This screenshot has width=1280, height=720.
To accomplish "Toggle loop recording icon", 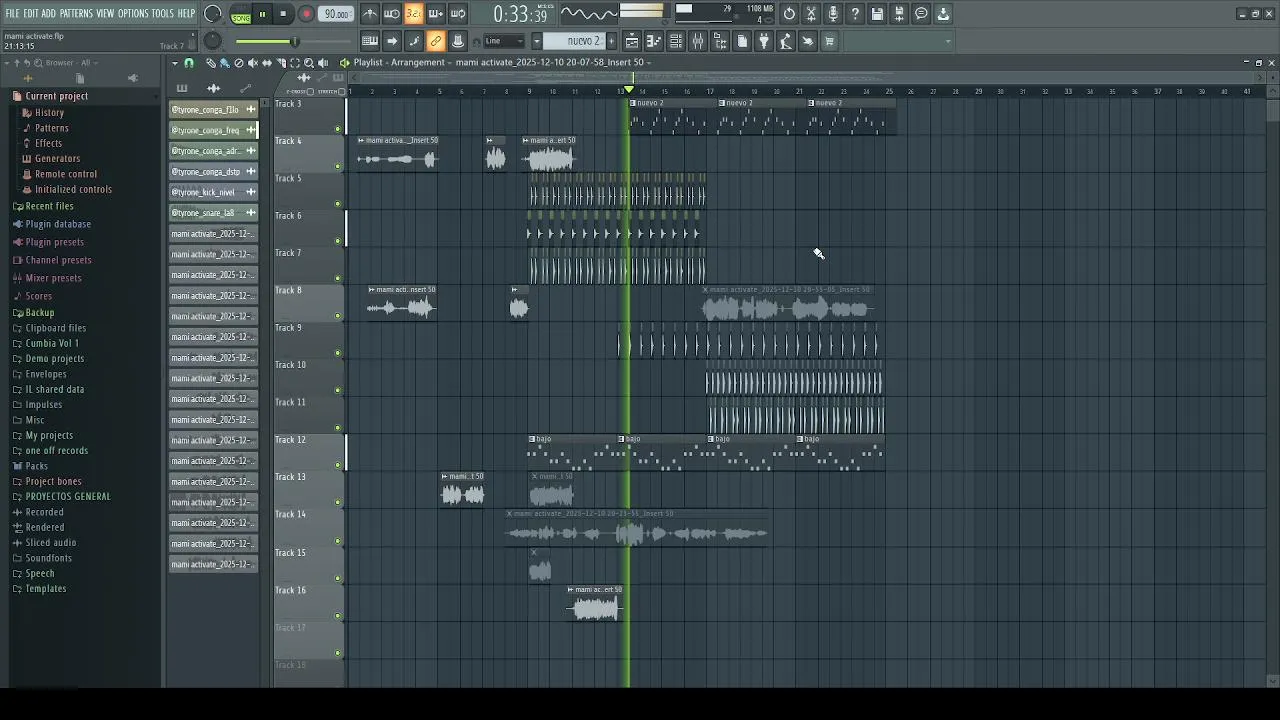I will (458, 14).
